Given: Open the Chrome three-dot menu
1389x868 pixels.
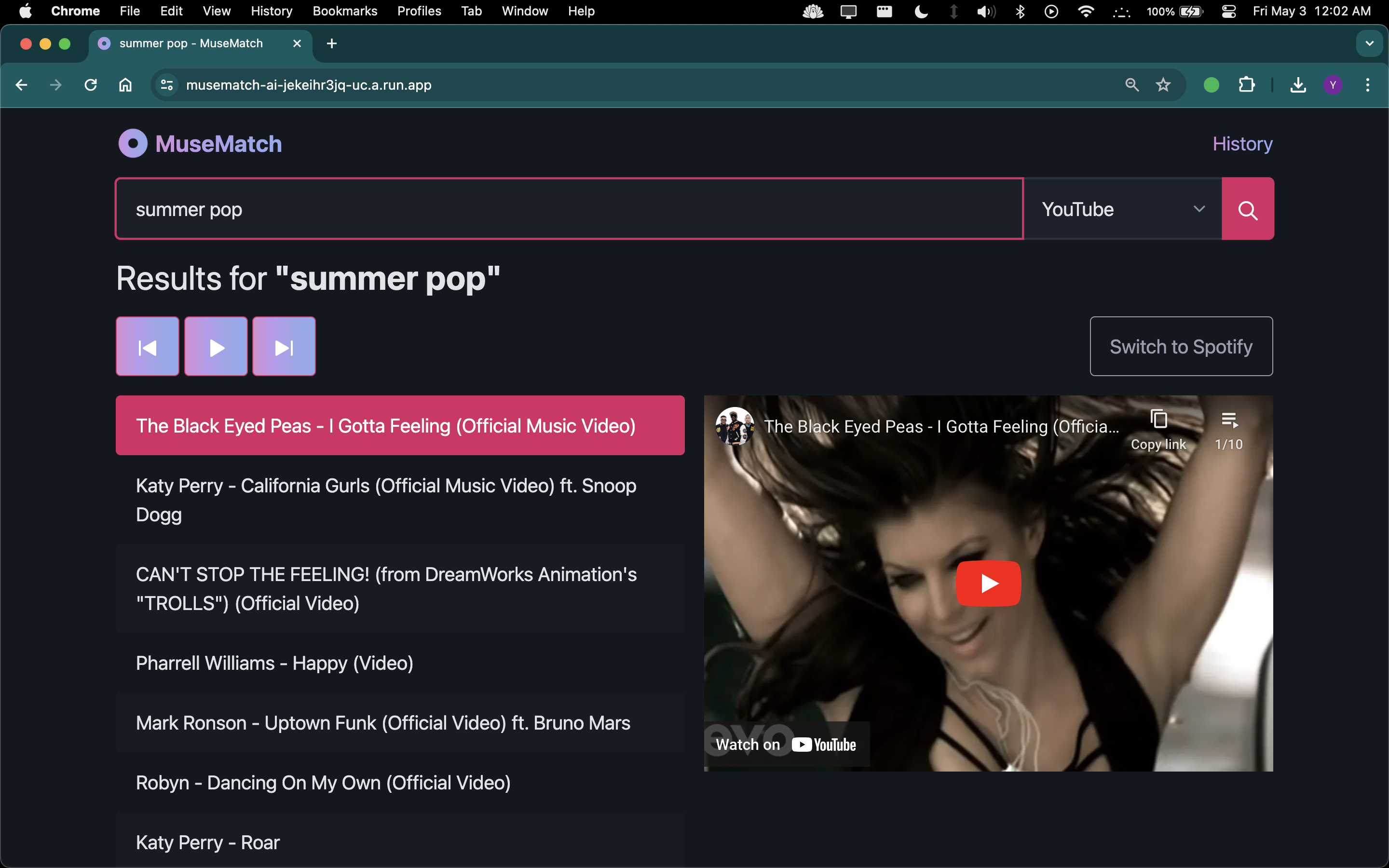Looking at the screenshot, I should [x=1367, y=85].
